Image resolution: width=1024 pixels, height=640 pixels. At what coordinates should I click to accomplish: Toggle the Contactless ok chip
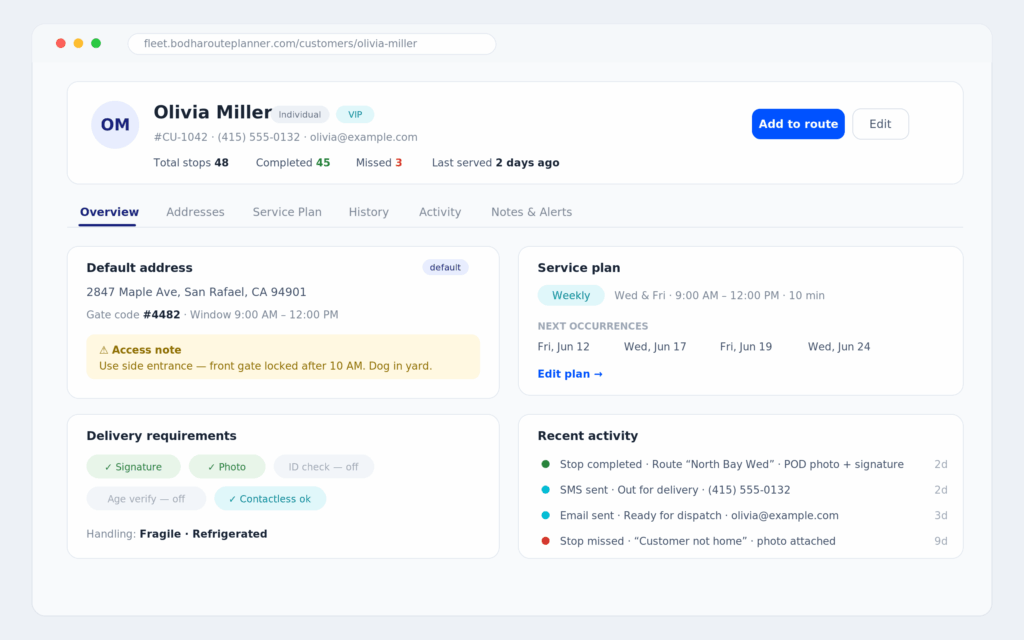click(270, 499)
